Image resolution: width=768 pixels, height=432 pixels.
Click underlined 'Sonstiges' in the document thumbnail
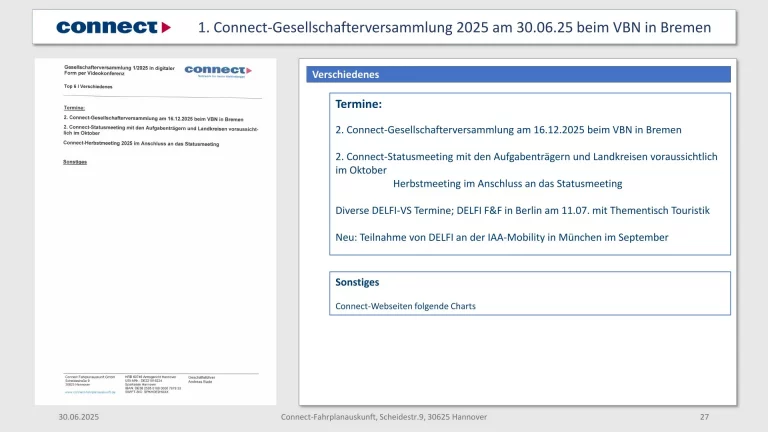tap(75, 162)
